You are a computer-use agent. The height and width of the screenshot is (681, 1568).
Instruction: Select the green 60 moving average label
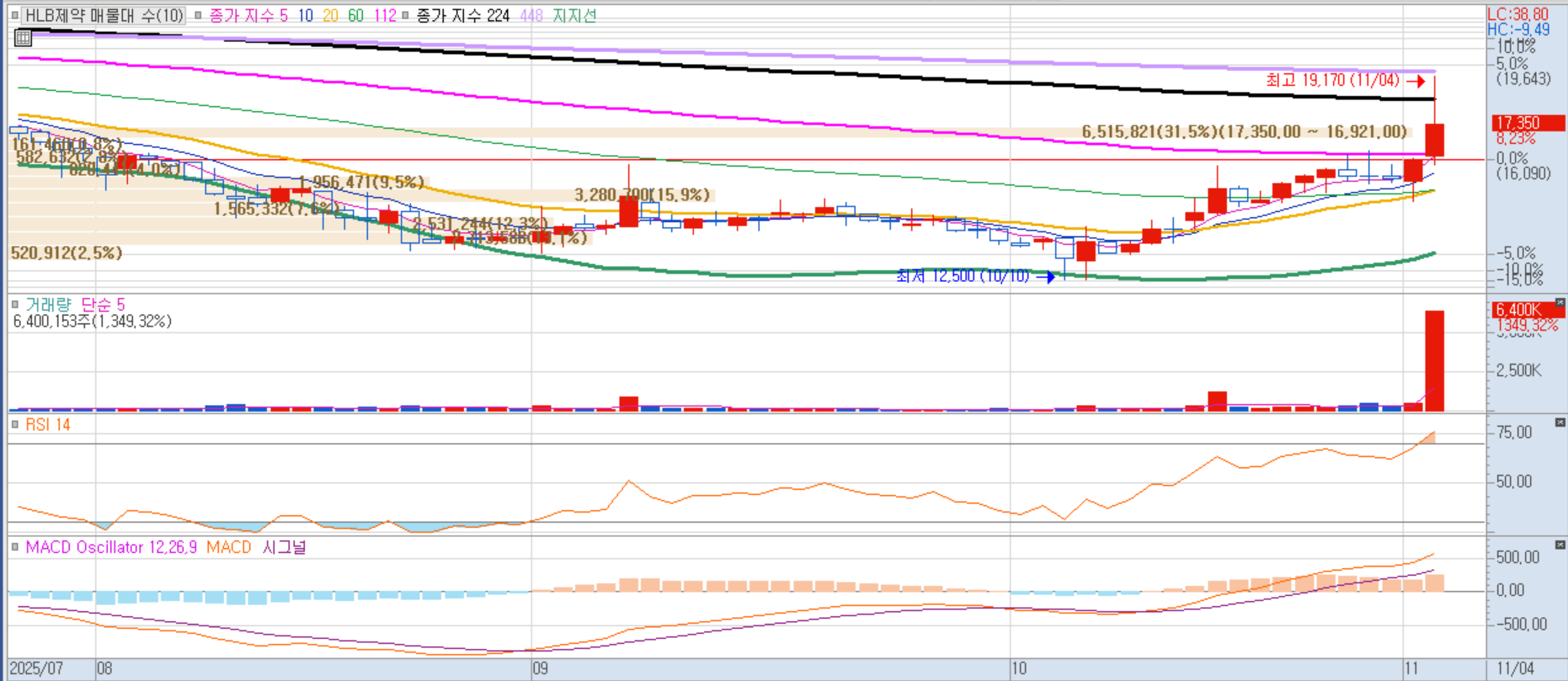click(x=356, y=15)
